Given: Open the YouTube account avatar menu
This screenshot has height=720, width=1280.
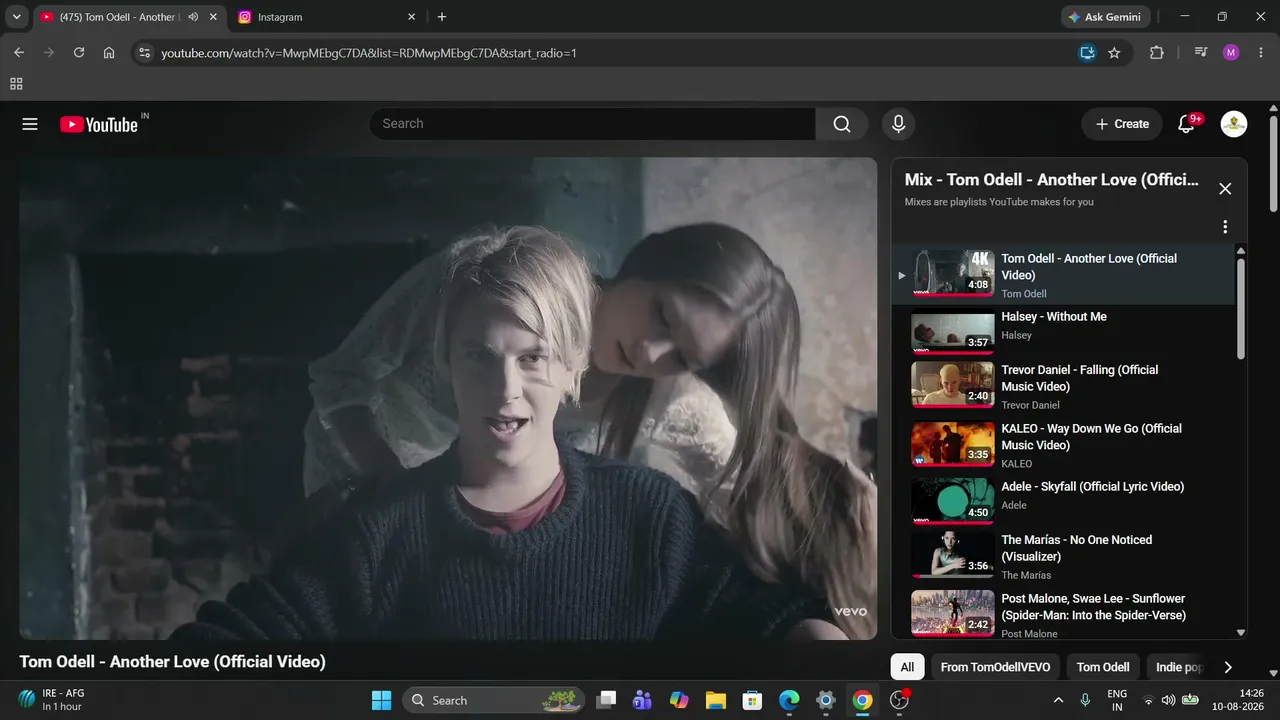Looking at the screenshot, I should 1234,124.
